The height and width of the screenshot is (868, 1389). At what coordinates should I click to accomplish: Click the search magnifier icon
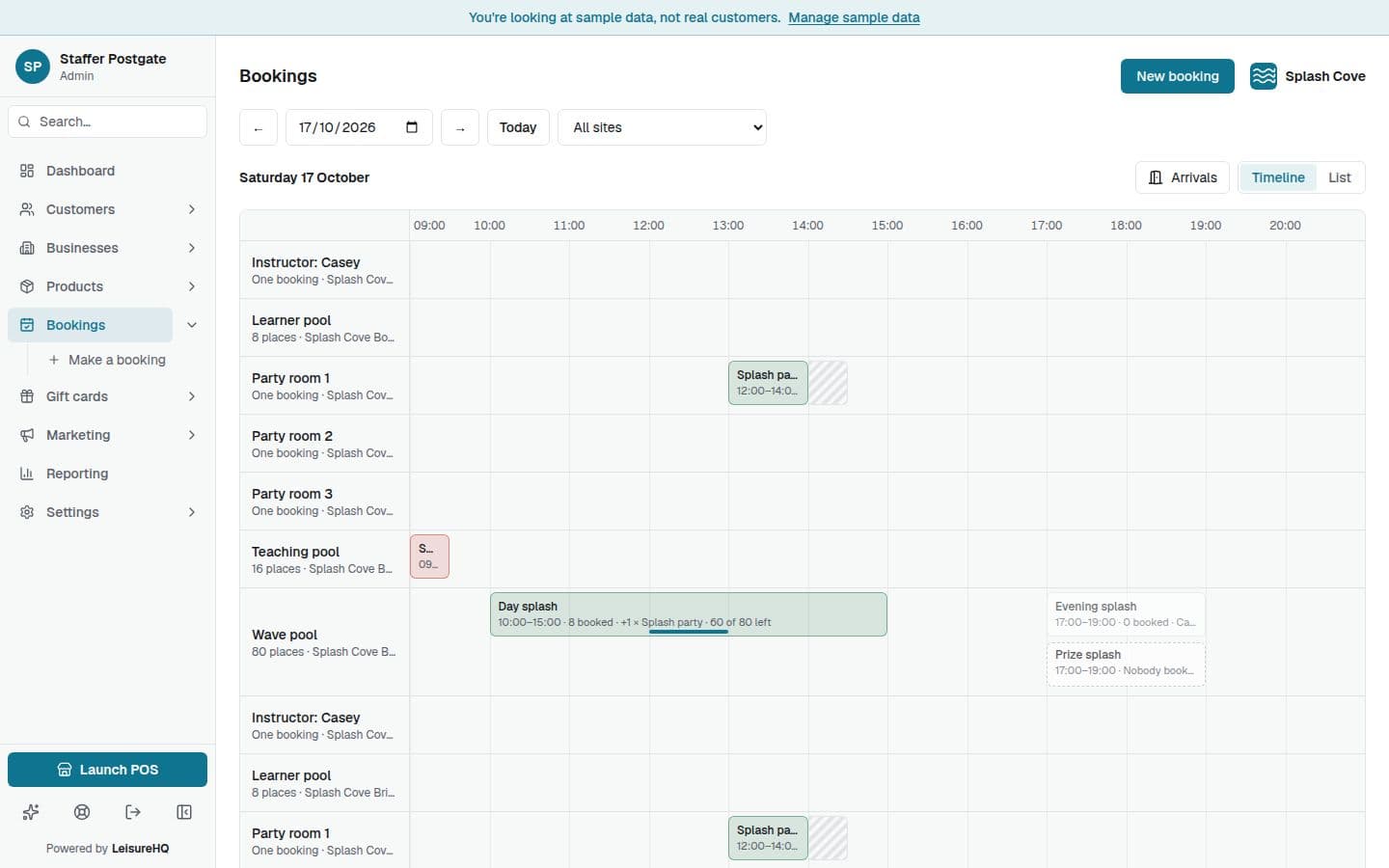pyautogui.click(x=24, y=122)
